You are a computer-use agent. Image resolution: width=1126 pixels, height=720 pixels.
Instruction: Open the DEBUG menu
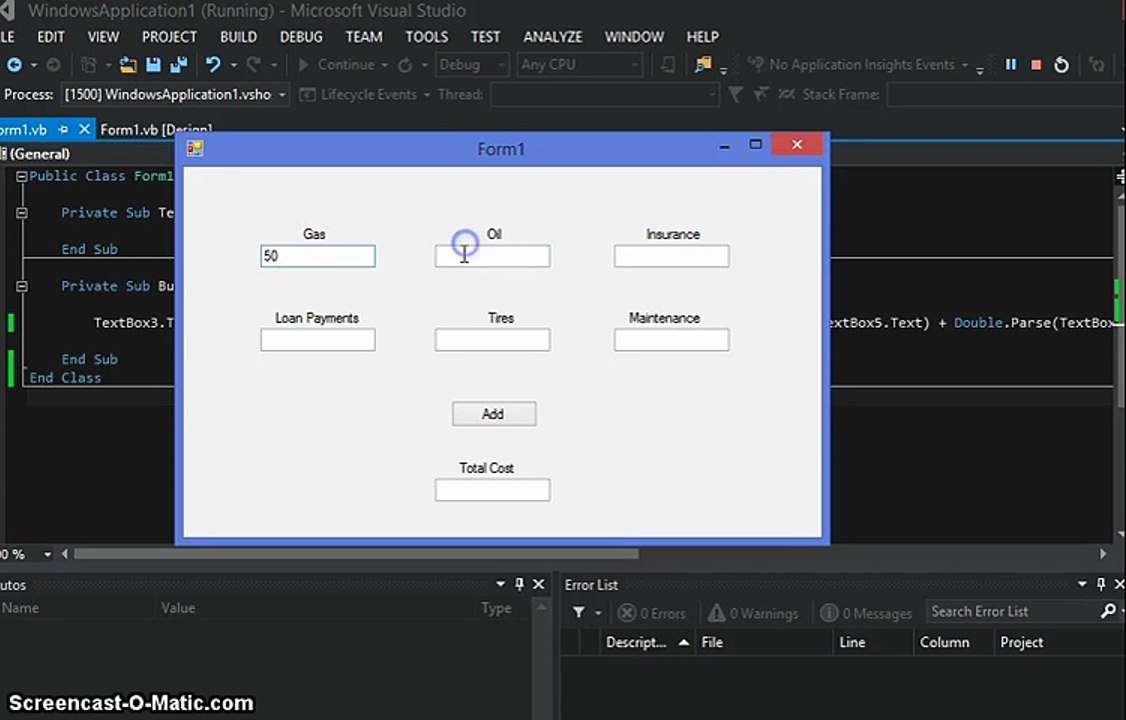click(301, 37)
